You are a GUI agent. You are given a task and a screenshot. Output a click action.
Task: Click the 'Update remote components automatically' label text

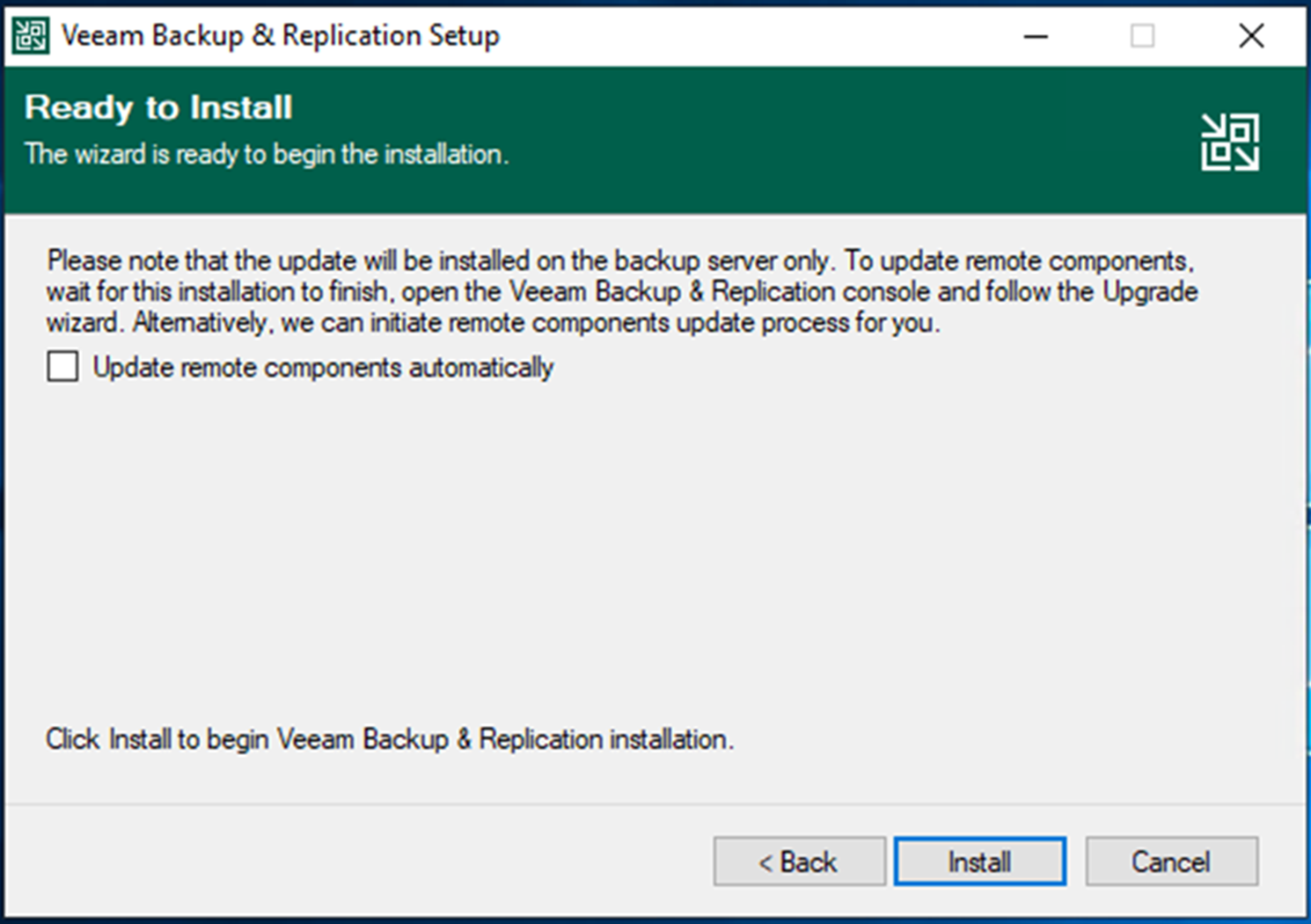(x=323, y=367)
